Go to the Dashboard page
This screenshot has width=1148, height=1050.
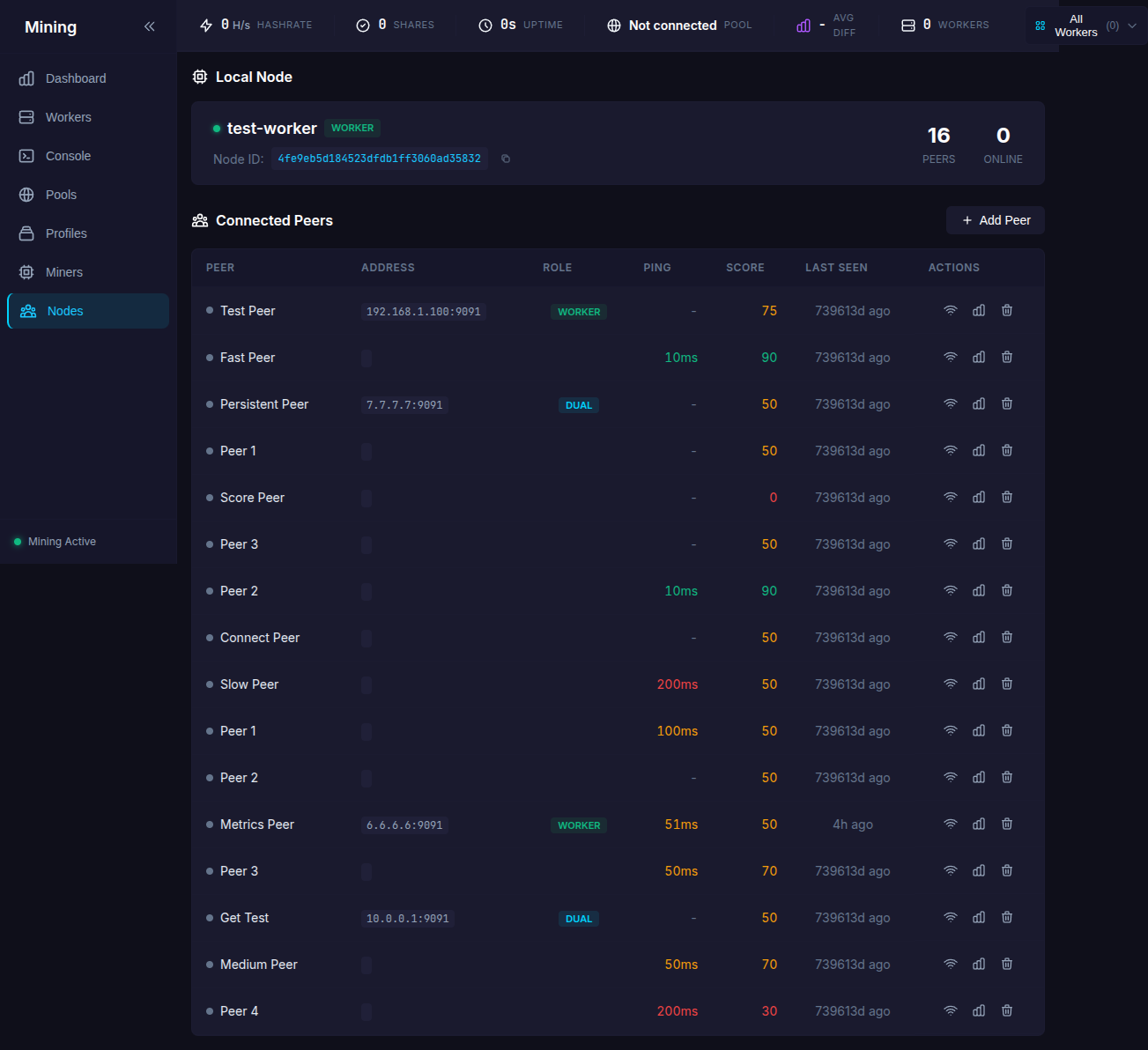(x=76, y=78)
